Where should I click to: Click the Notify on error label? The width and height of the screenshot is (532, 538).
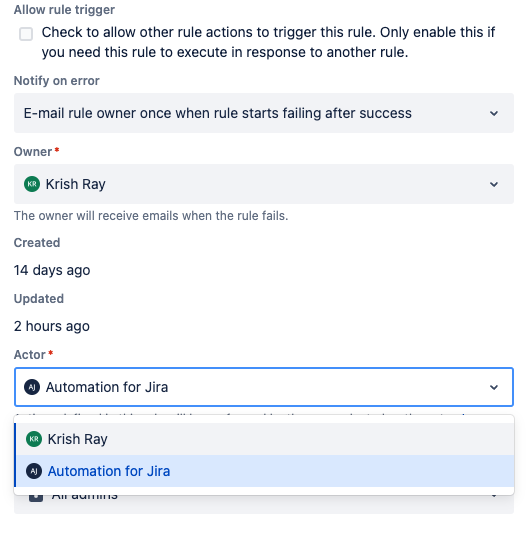click(57, 81)
